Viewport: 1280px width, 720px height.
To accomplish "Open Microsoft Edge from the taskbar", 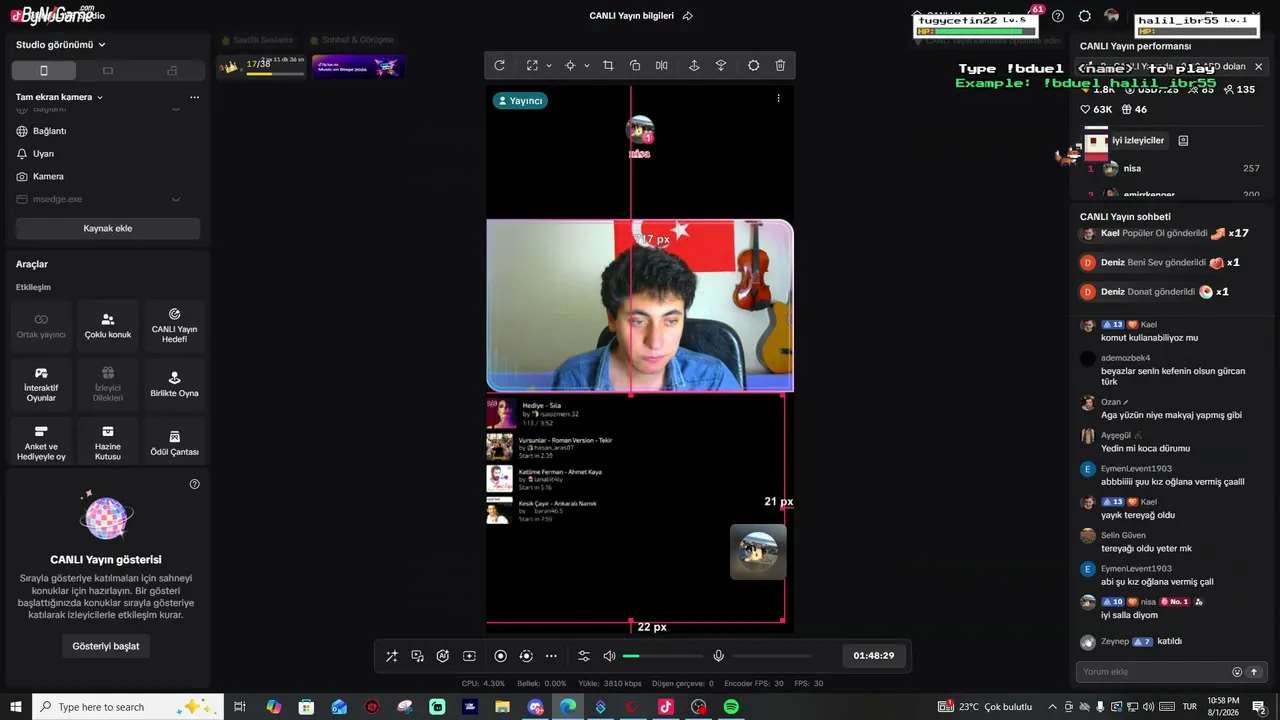I will [568, 707].
